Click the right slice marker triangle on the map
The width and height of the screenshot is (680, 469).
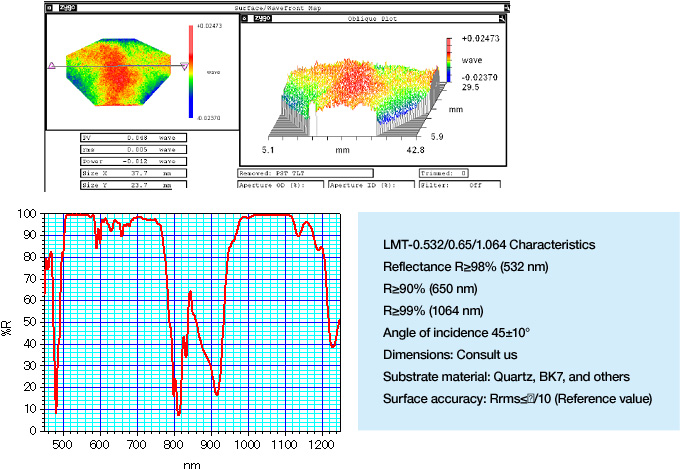point(185,65)
